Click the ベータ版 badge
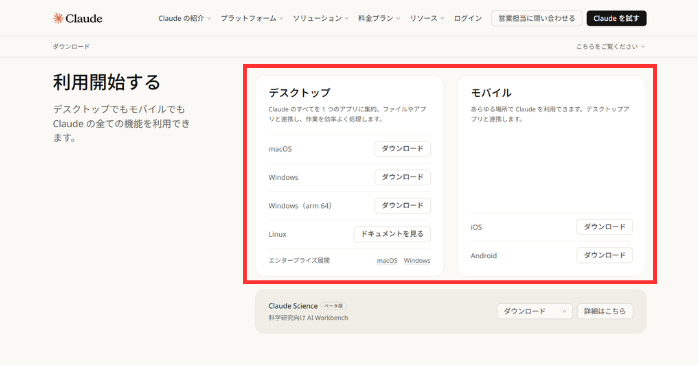The width and height of the screenshot is (698, 365). tap(333, 306)
